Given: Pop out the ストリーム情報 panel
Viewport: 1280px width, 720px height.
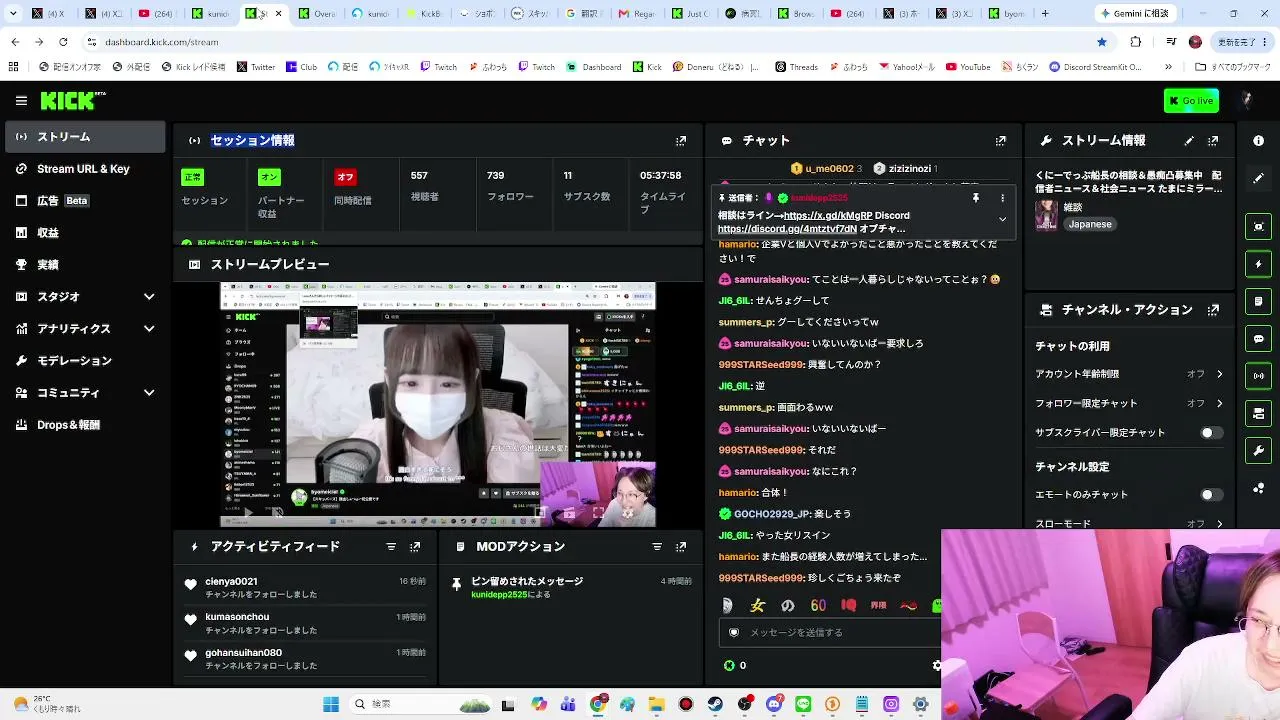Looking at the screenshot, I should pos(1213,141).
